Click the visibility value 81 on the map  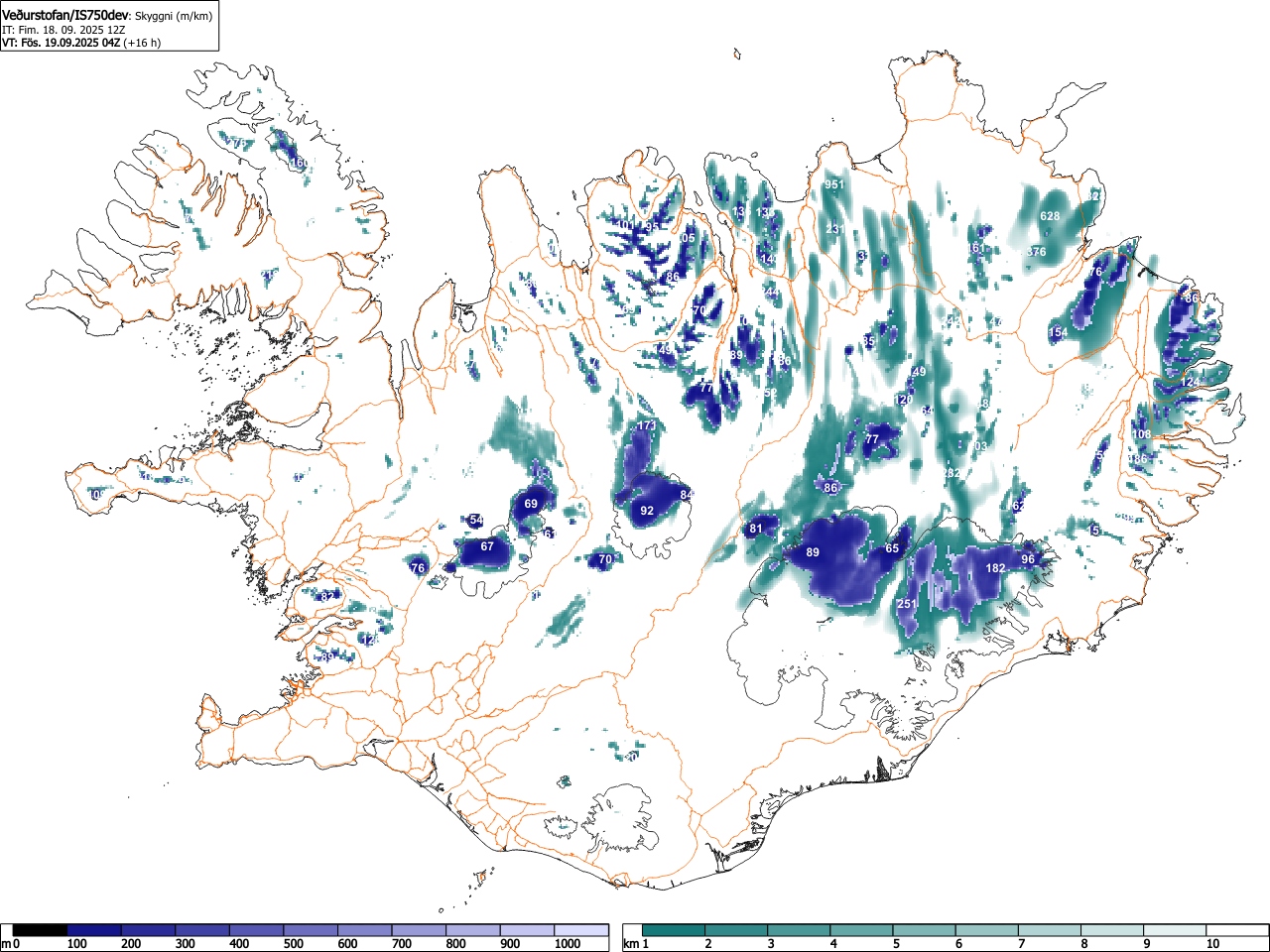pos(756,529)
